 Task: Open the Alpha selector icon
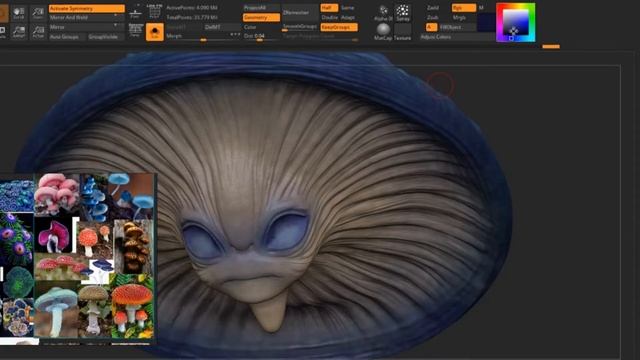pos(383,13)
